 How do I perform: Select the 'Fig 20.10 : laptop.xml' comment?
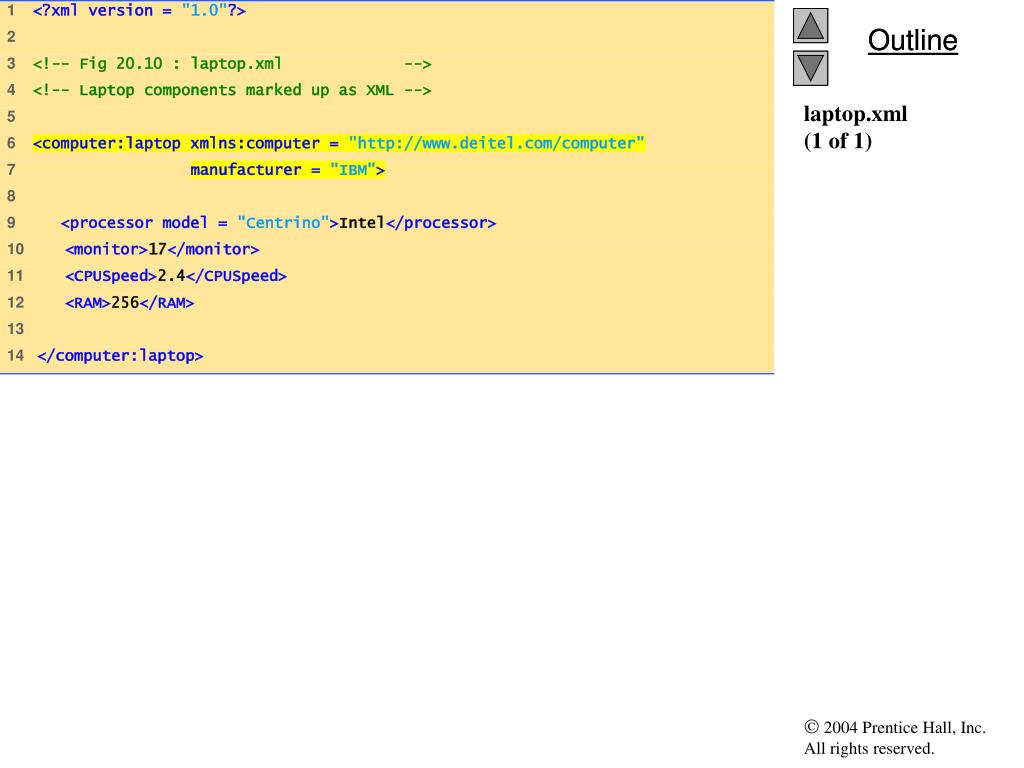tap(232, 63)
